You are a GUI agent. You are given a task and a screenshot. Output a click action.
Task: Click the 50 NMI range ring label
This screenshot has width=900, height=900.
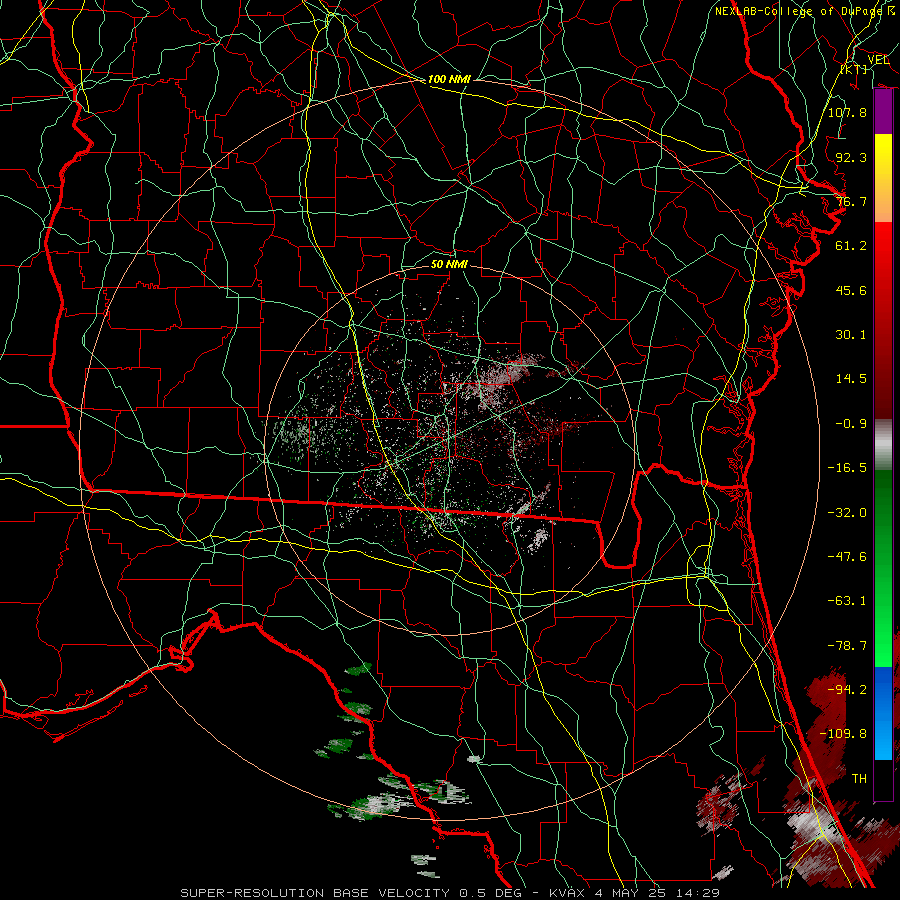click(449, 264)
